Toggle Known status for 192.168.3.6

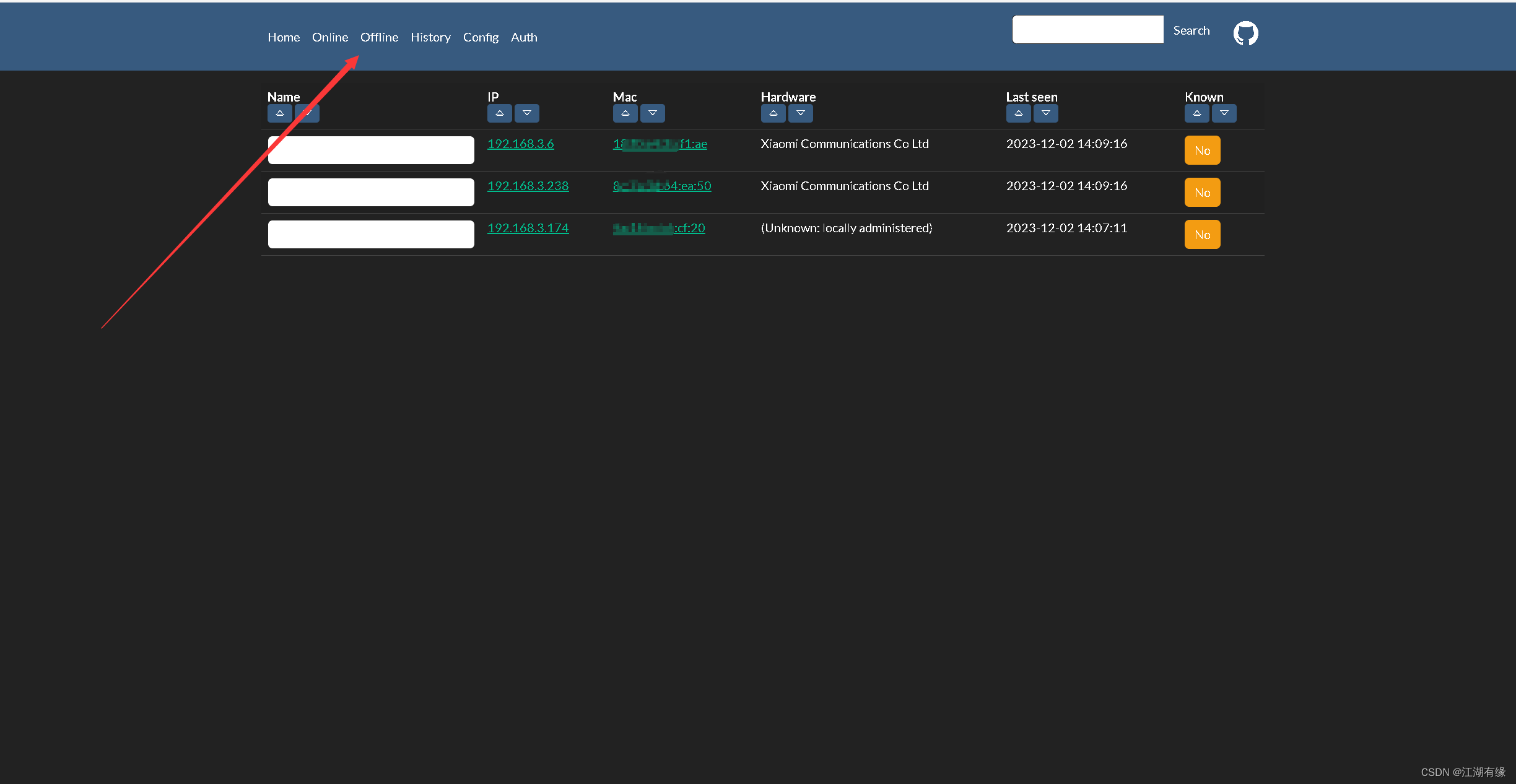click(1202, 150)
